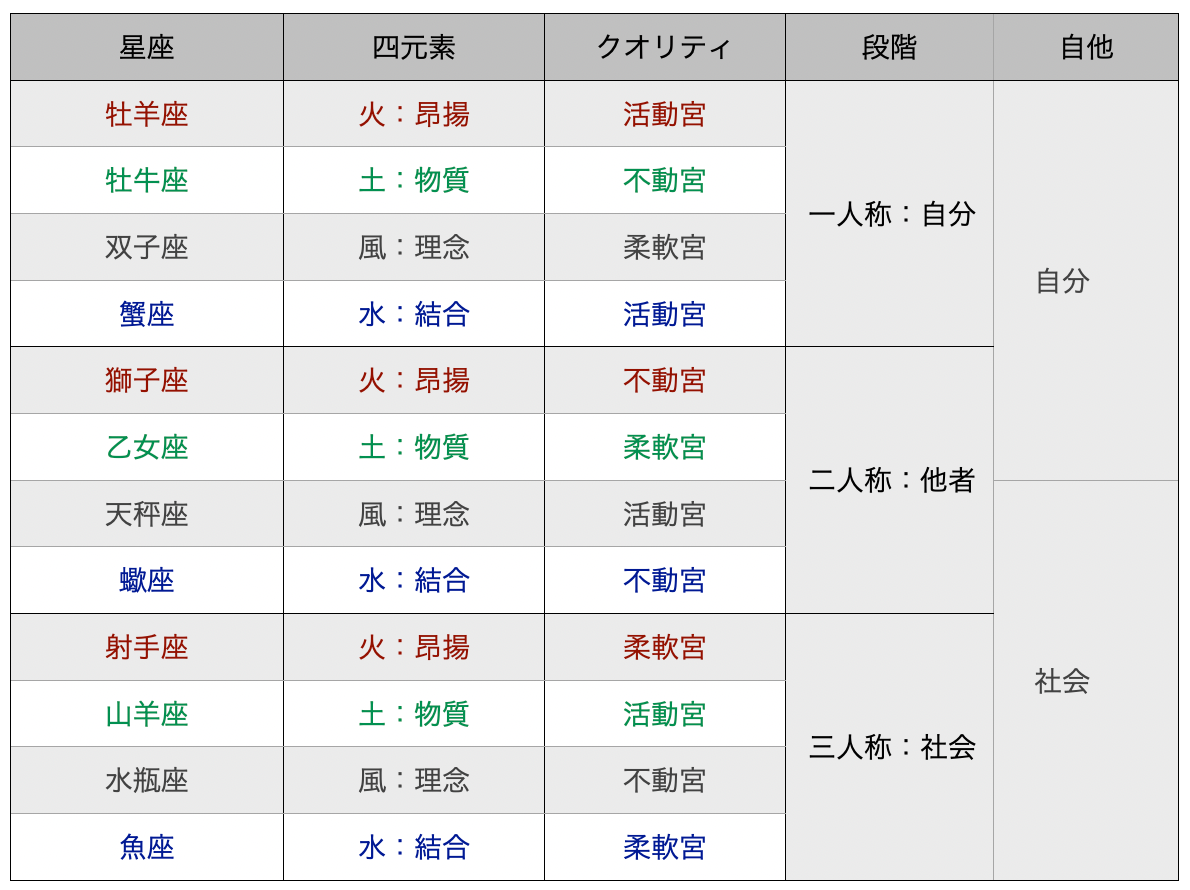Select the 乙女座 cell
The width and height of the screenshot is (1190, 890).
coord(147,447)
